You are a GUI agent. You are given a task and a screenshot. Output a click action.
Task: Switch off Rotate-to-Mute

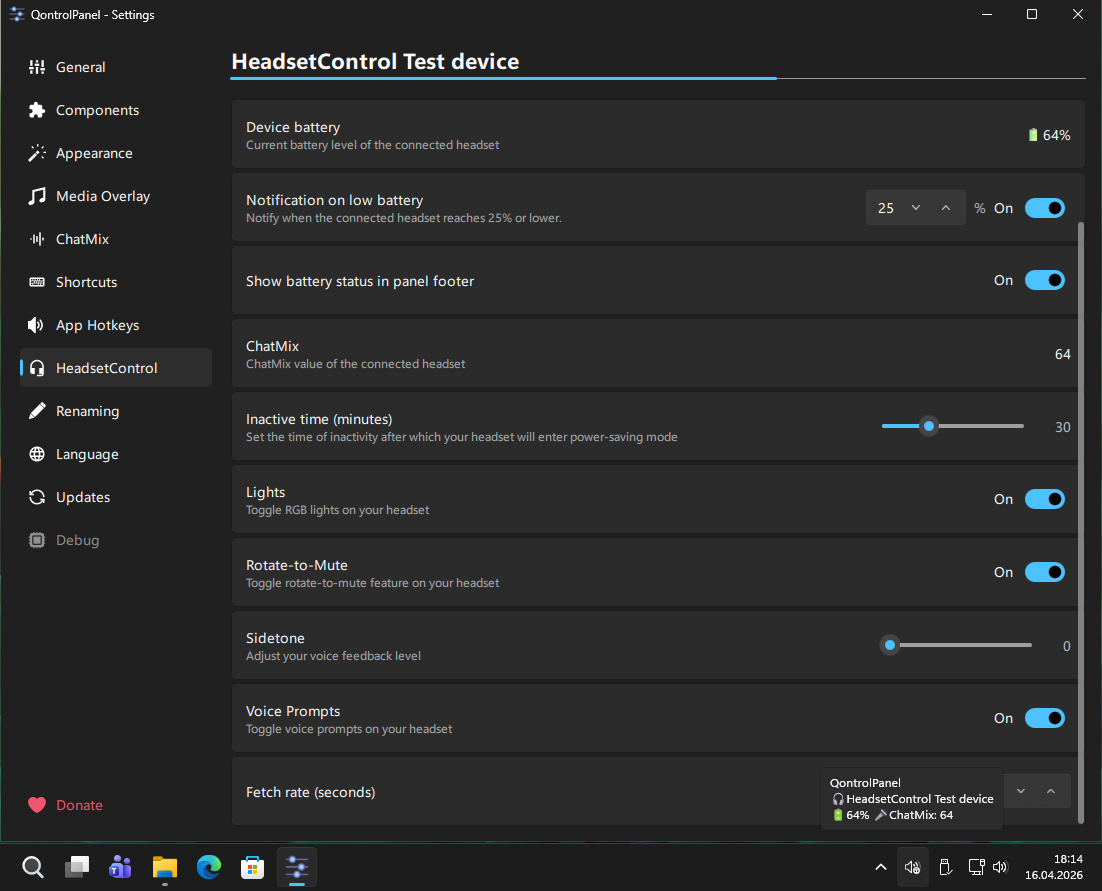[1044, 572]
